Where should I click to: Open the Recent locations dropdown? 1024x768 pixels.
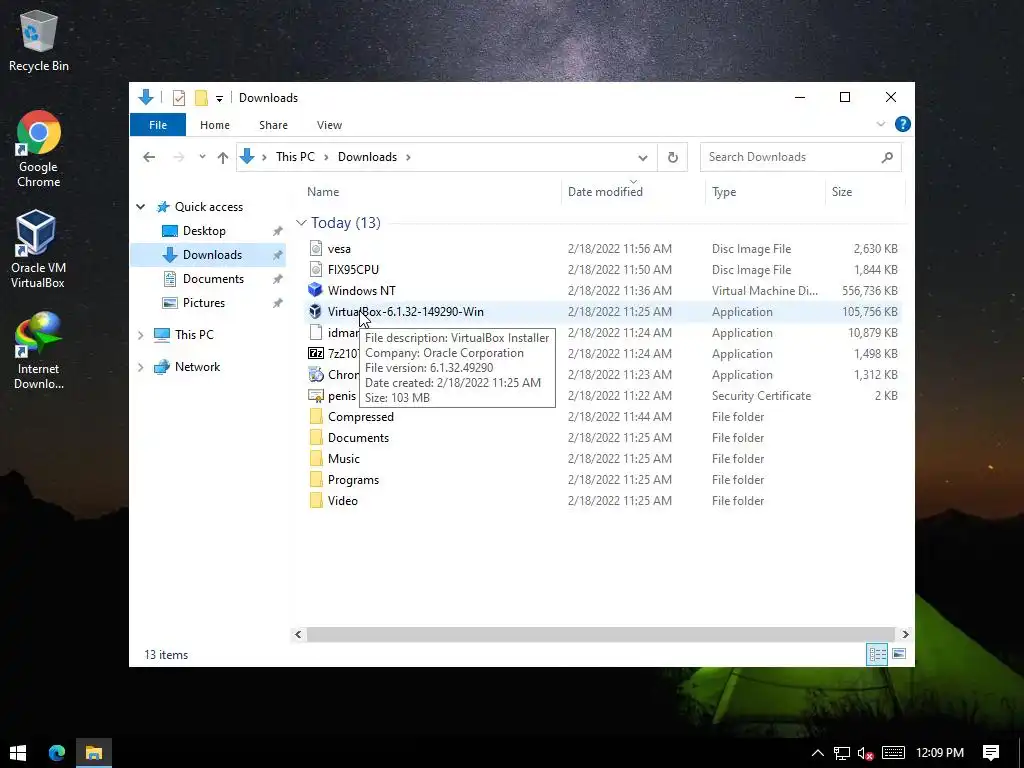tap(202, 157)
